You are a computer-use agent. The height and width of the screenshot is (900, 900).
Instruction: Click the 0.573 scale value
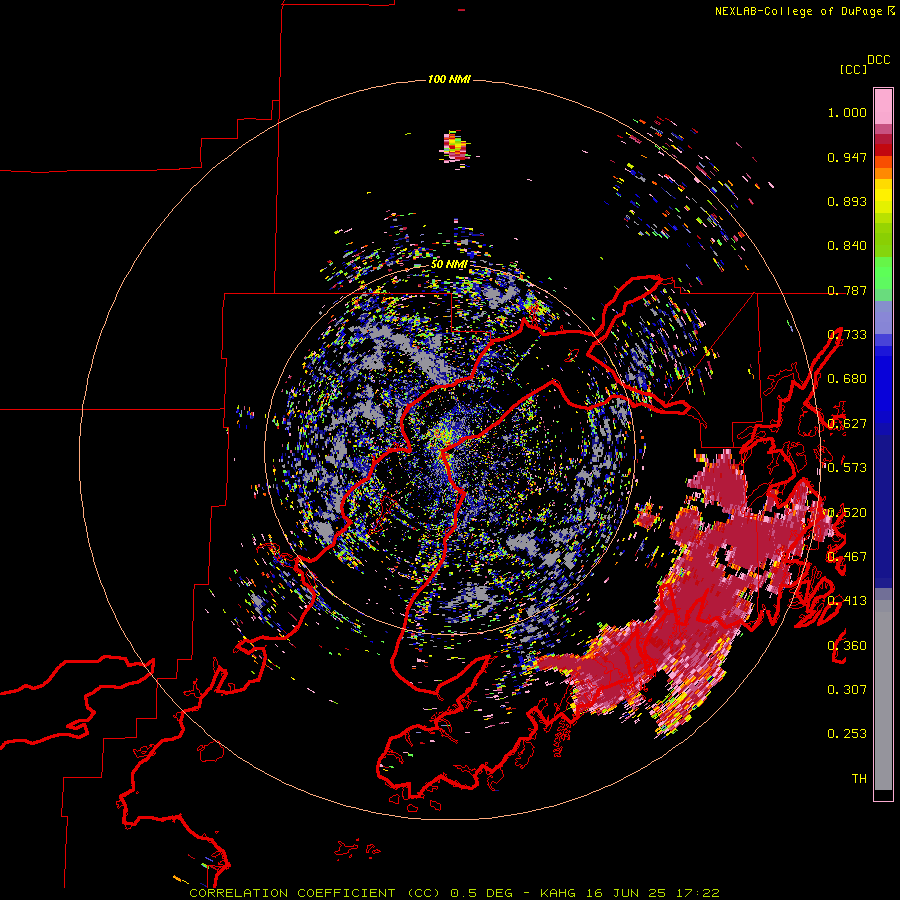pos(847,468)
